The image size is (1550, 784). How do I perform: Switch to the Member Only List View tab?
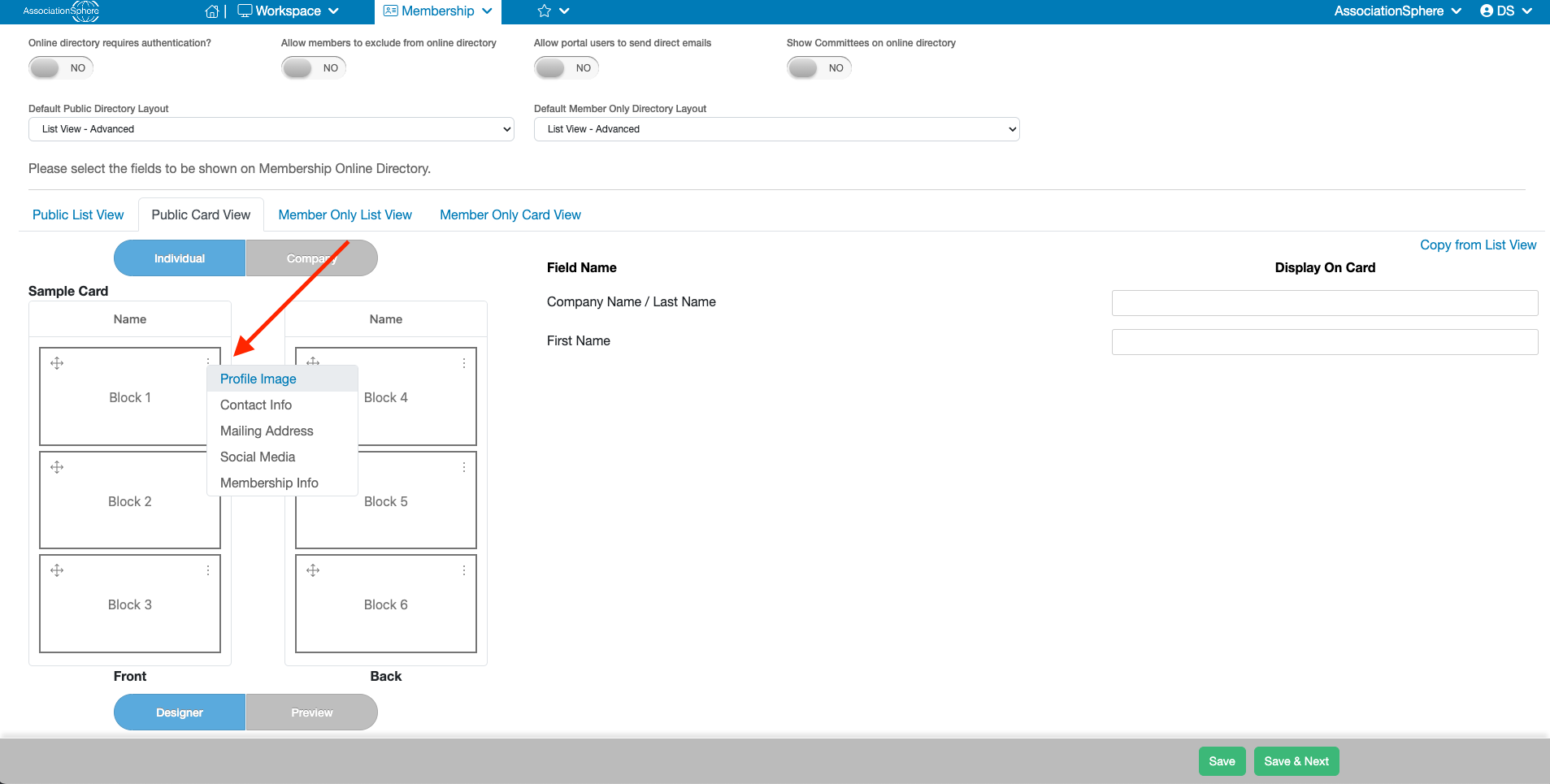point(345,214)
